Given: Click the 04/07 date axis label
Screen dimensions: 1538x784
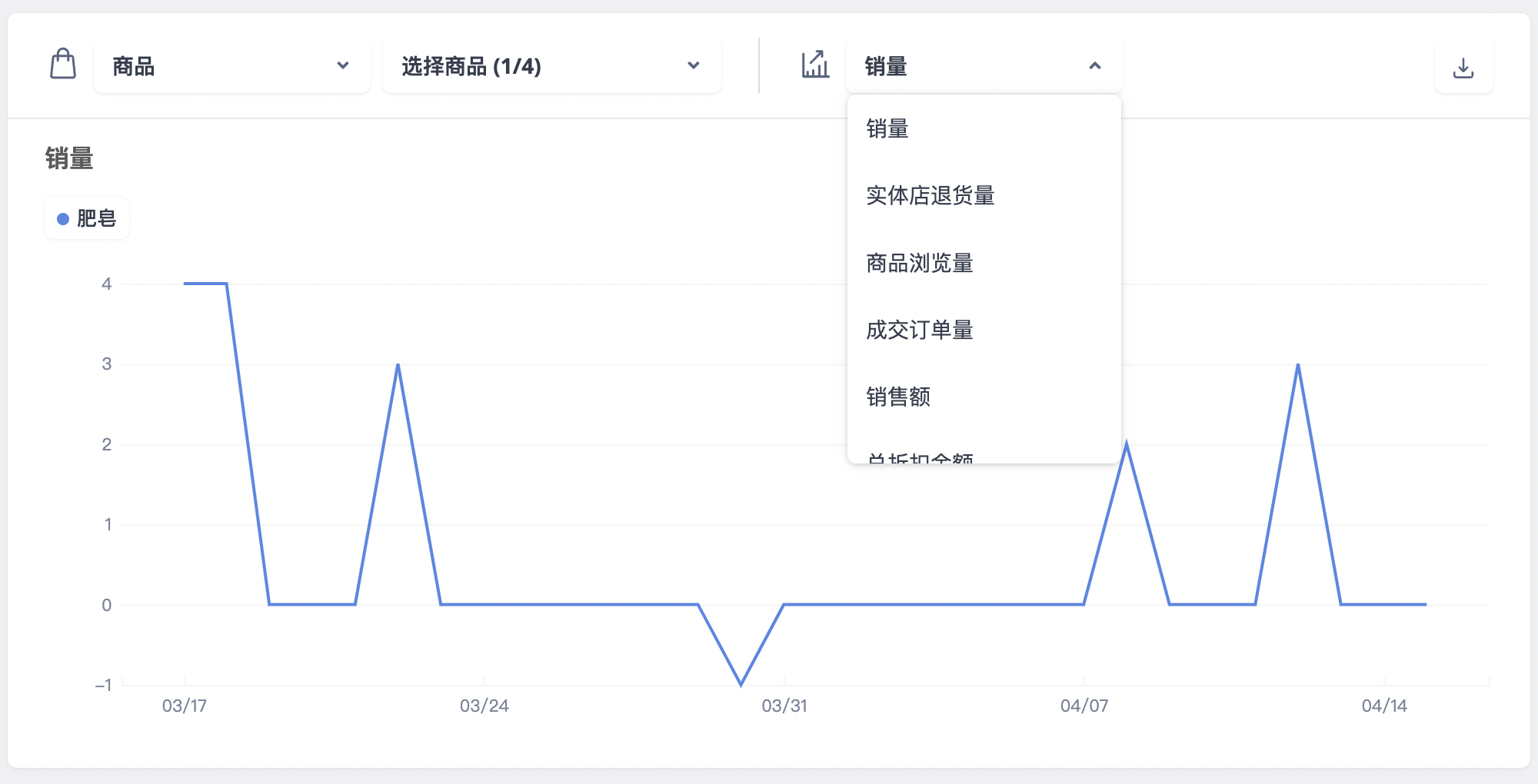Looking at the screenshot, I should pyautogui.click(x=1084, y=706).
